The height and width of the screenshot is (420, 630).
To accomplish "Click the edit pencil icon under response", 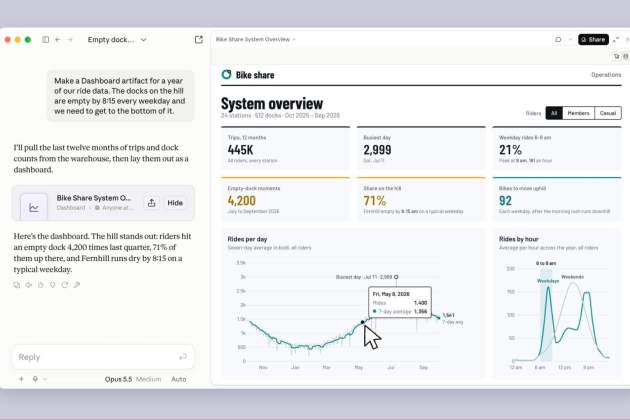I will 77,285.
